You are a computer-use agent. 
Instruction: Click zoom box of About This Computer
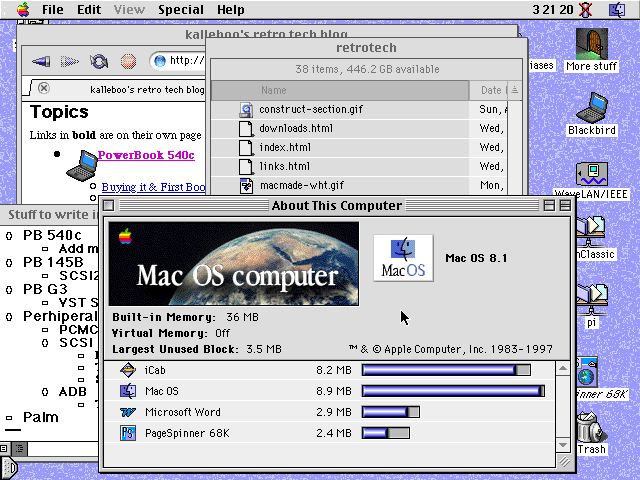point(549,205)
